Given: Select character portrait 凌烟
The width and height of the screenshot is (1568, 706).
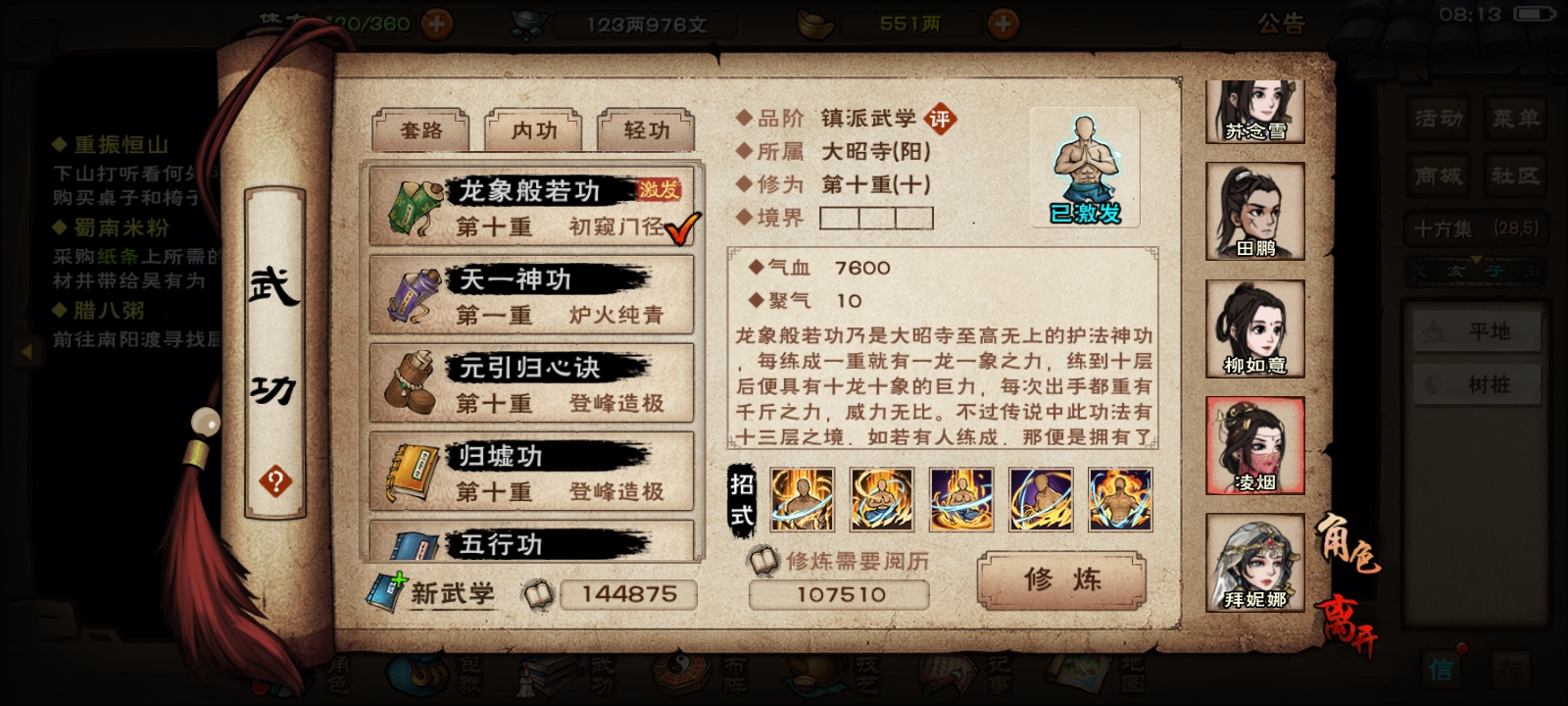Looking at the screenshot, I should (1255, 446).
